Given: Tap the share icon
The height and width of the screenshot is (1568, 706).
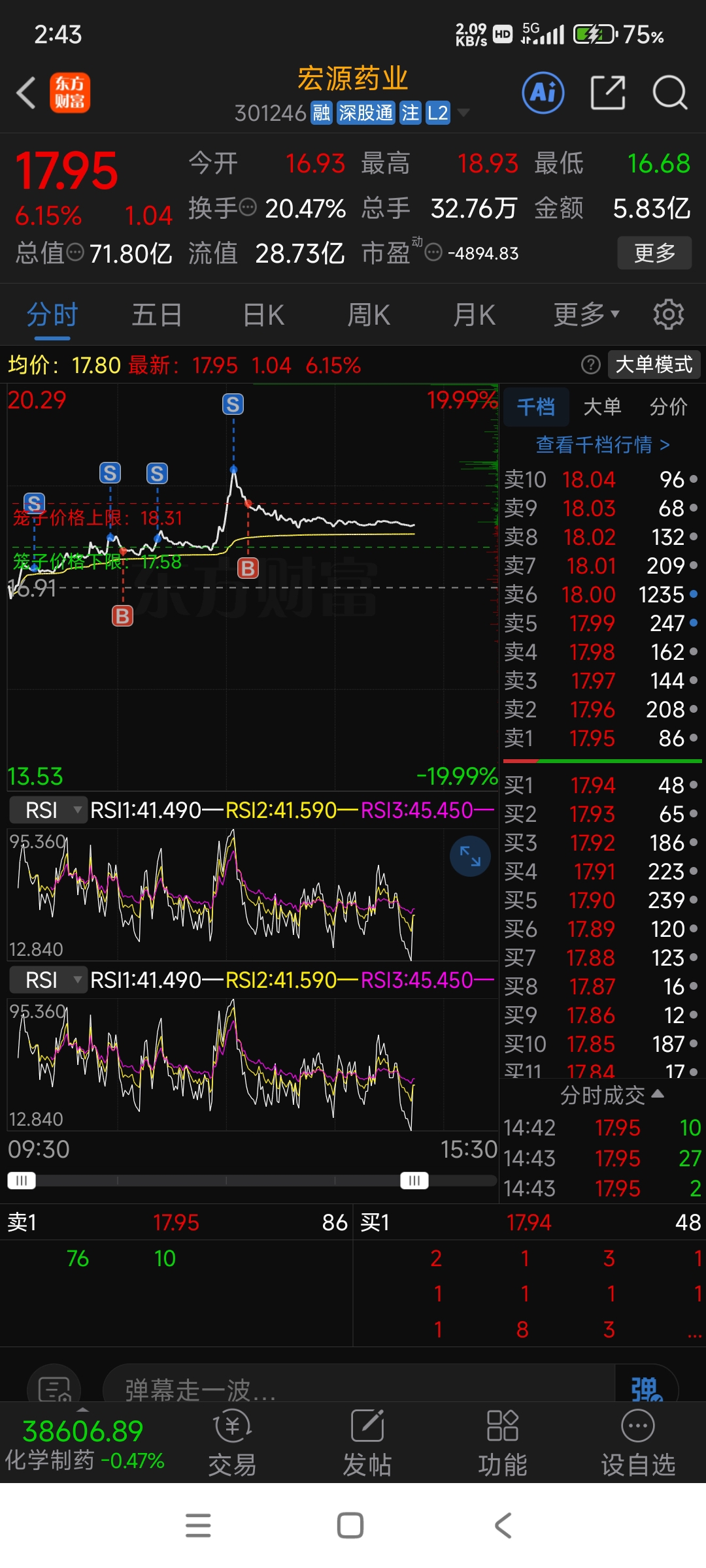Looking at the screenshot, I should coord(608,93).
